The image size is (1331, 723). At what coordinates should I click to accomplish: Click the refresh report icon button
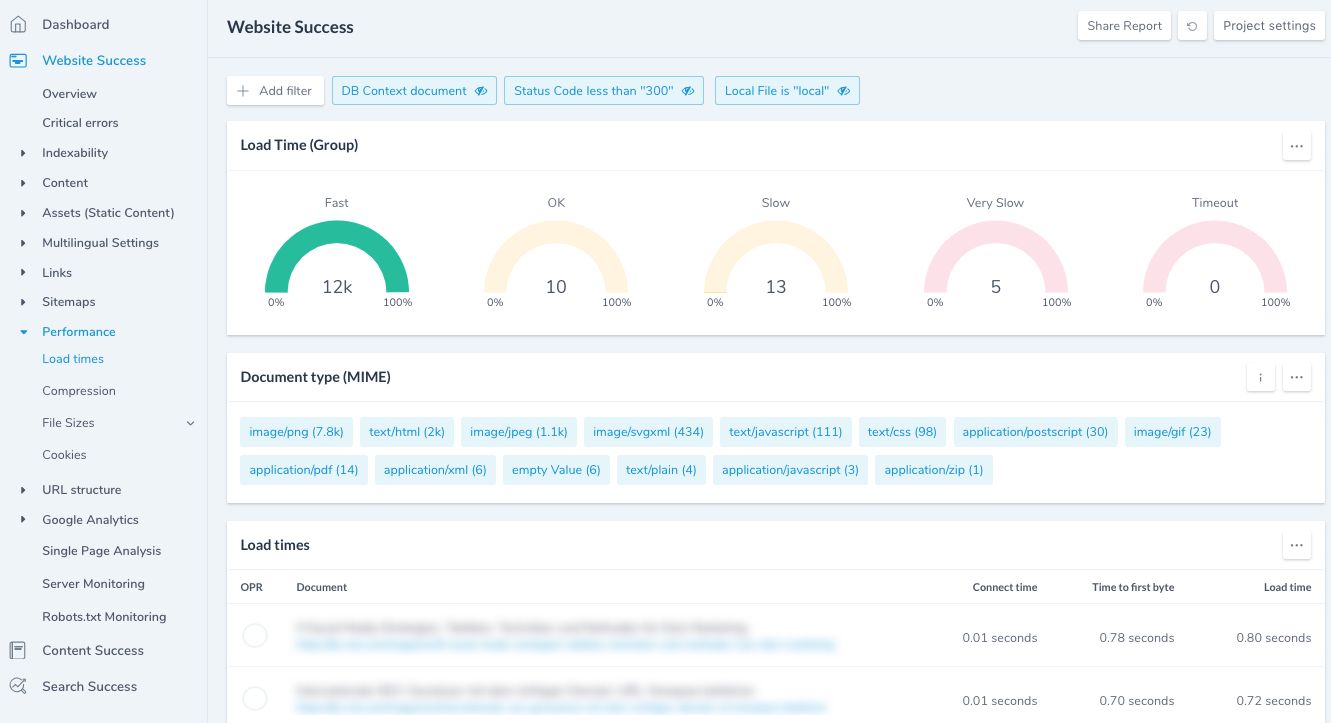point(1192,26)
